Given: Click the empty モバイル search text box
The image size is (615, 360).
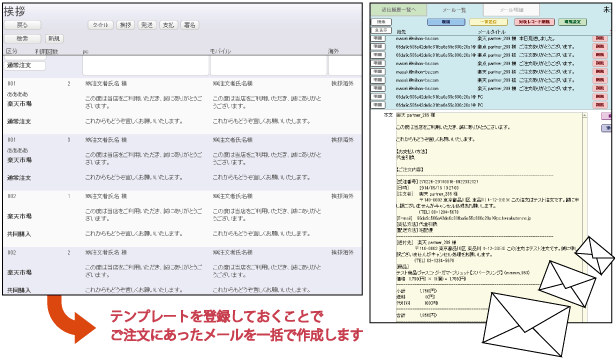Looking at the screenshot, I should pos(269,65).
